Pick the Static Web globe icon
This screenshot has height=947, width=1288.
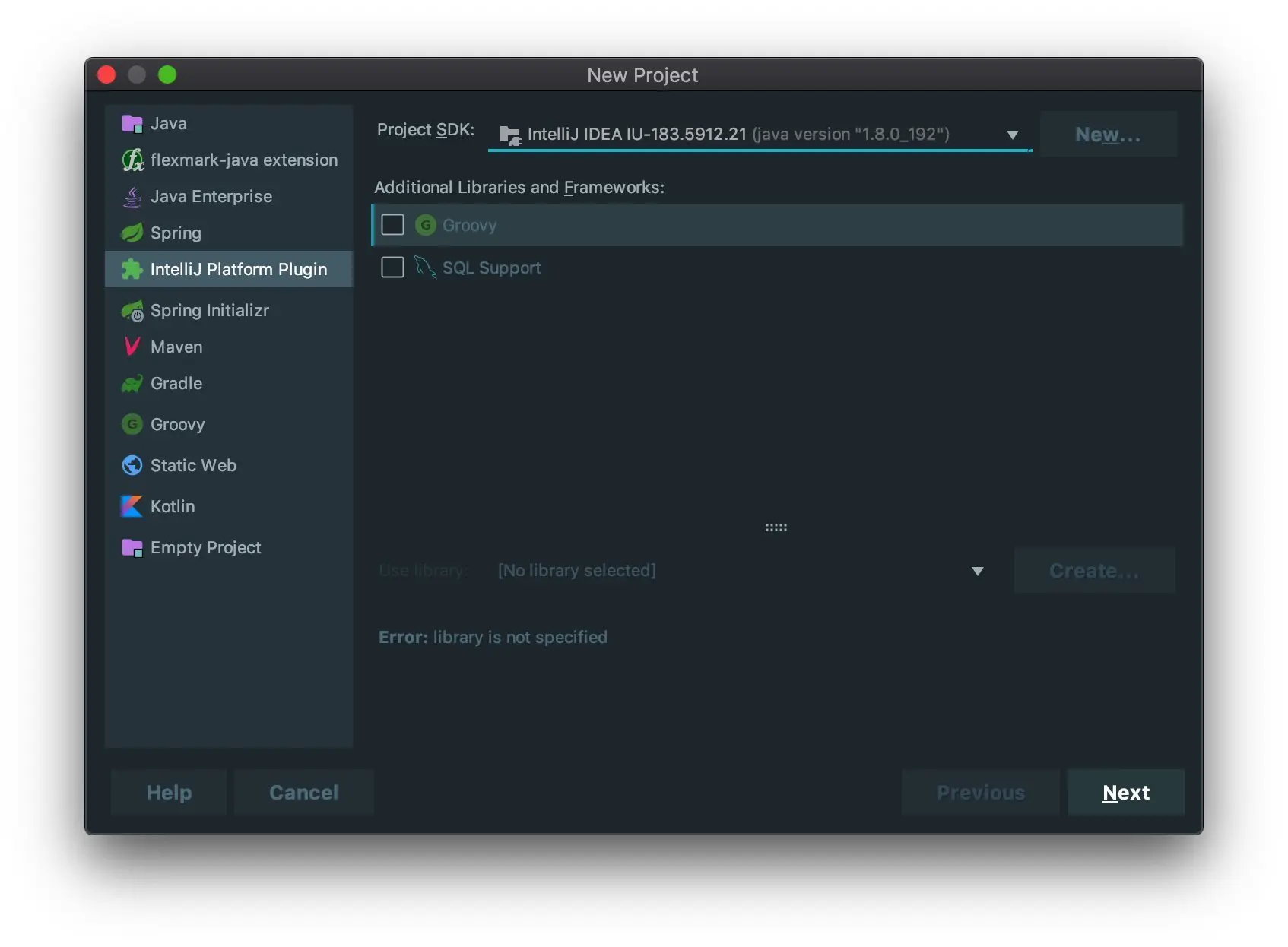click(x=132, y=465)
